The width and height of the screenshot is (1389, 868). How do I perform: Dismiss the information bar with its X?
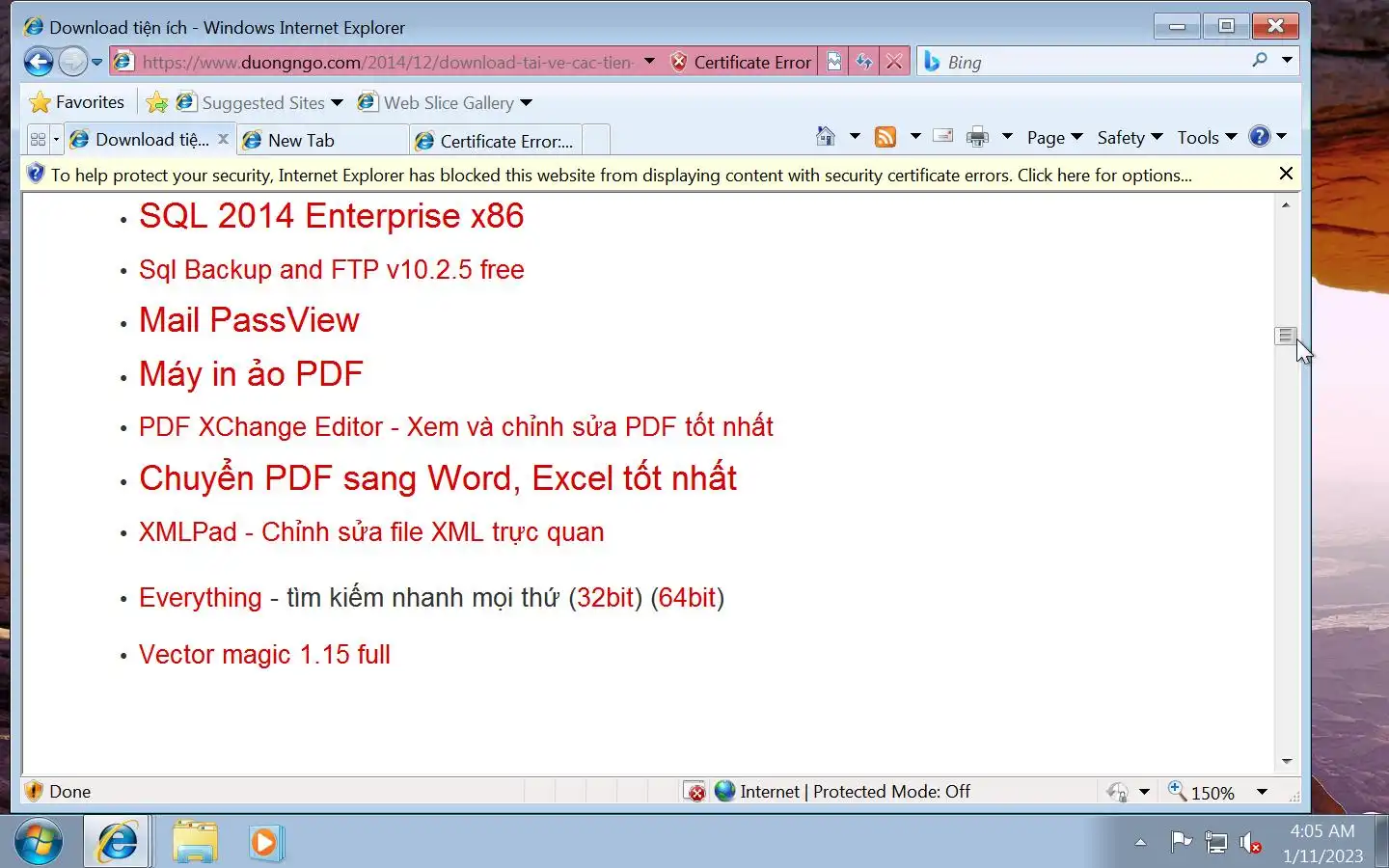coord(1286,174)
